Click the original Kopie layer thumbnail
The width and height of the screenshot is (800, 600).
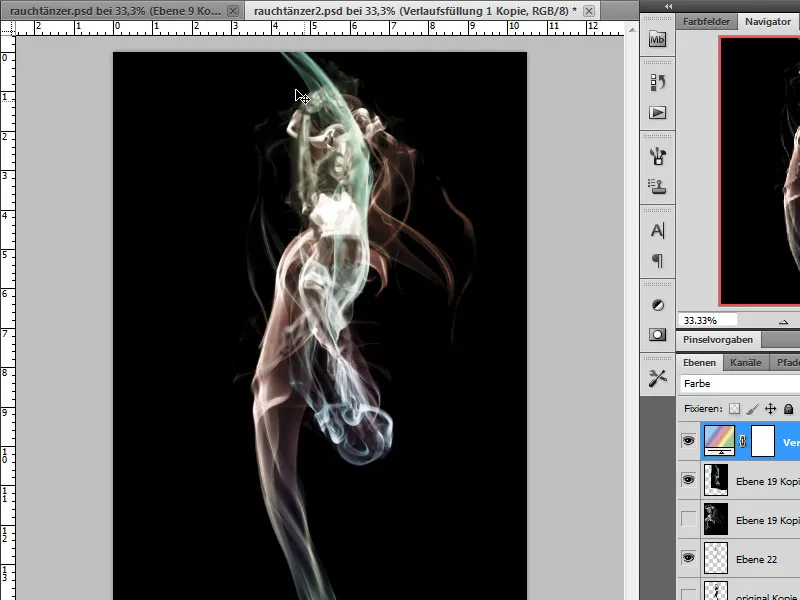click(x=716, y=591)
